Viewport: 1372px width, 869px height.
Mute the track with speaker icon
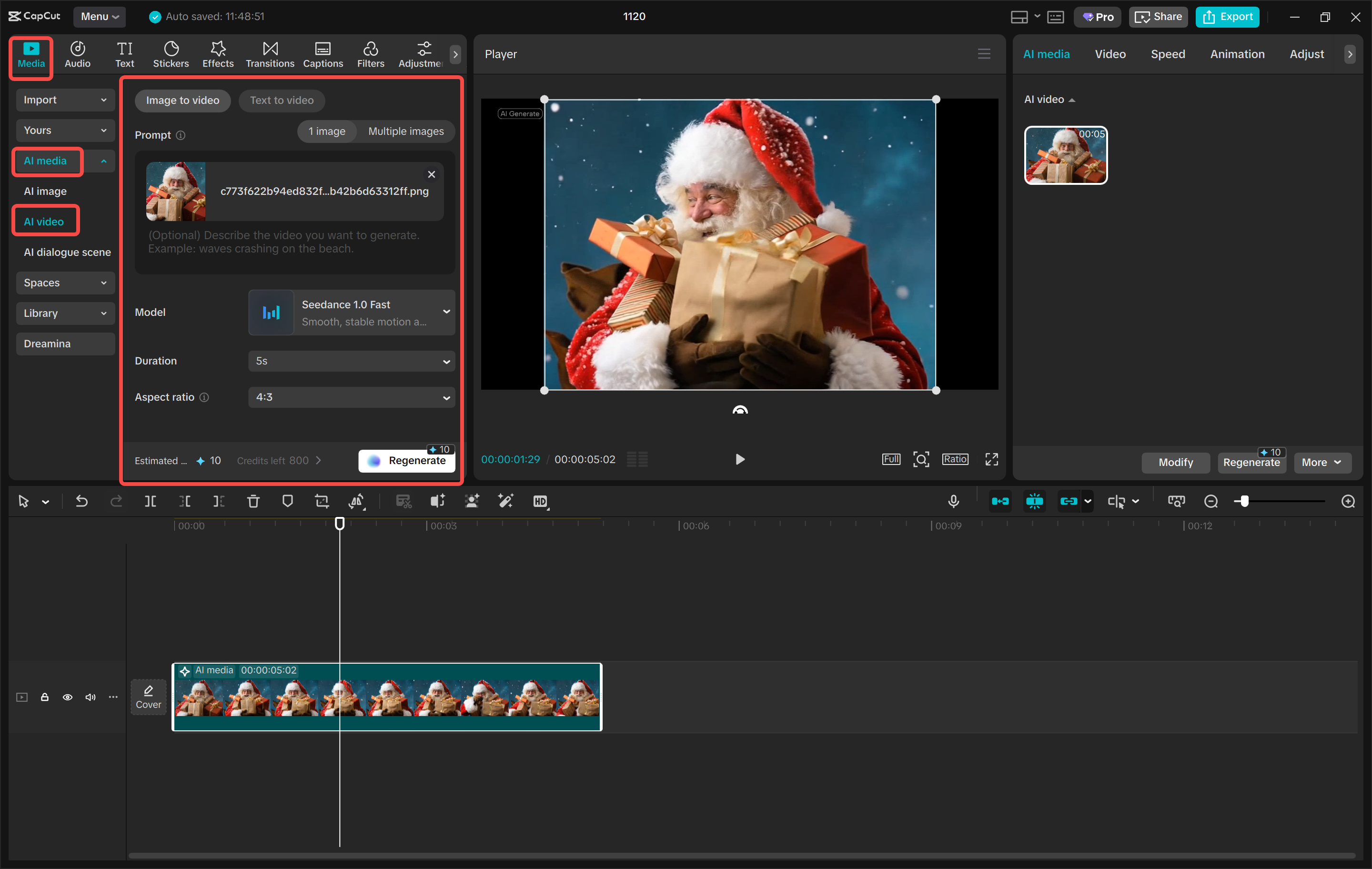point(90,697)
